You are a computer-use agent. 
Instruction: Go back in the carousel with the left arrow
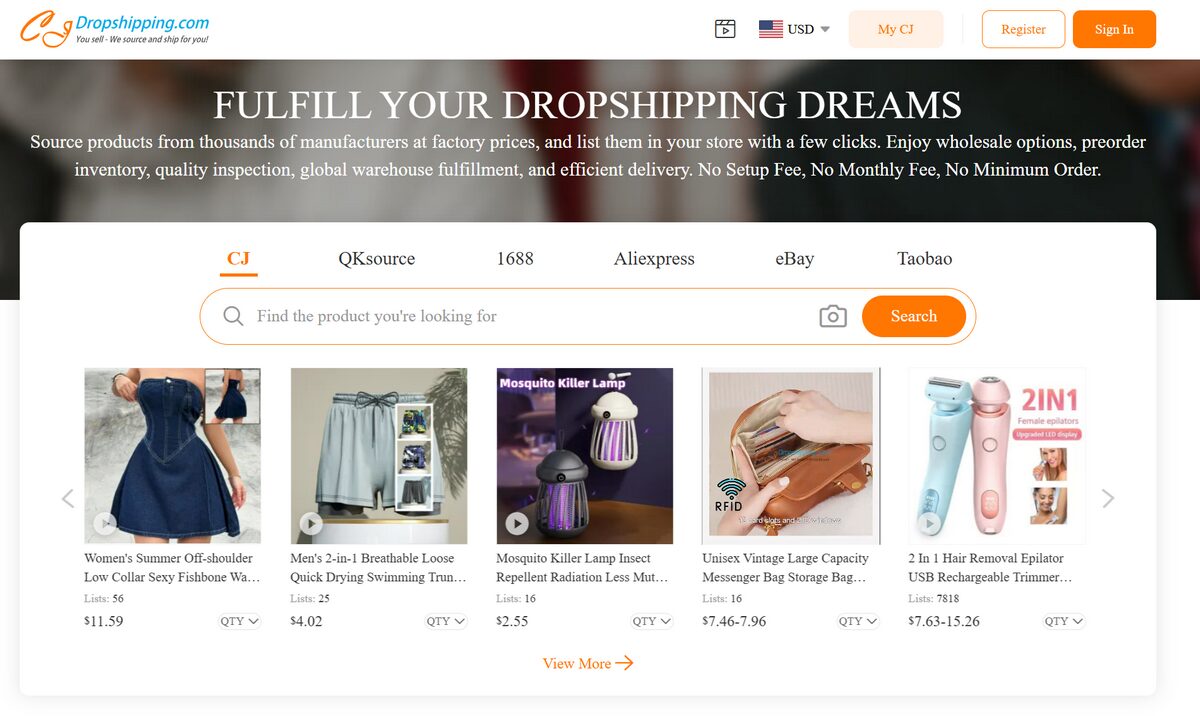tap(68, 497)
